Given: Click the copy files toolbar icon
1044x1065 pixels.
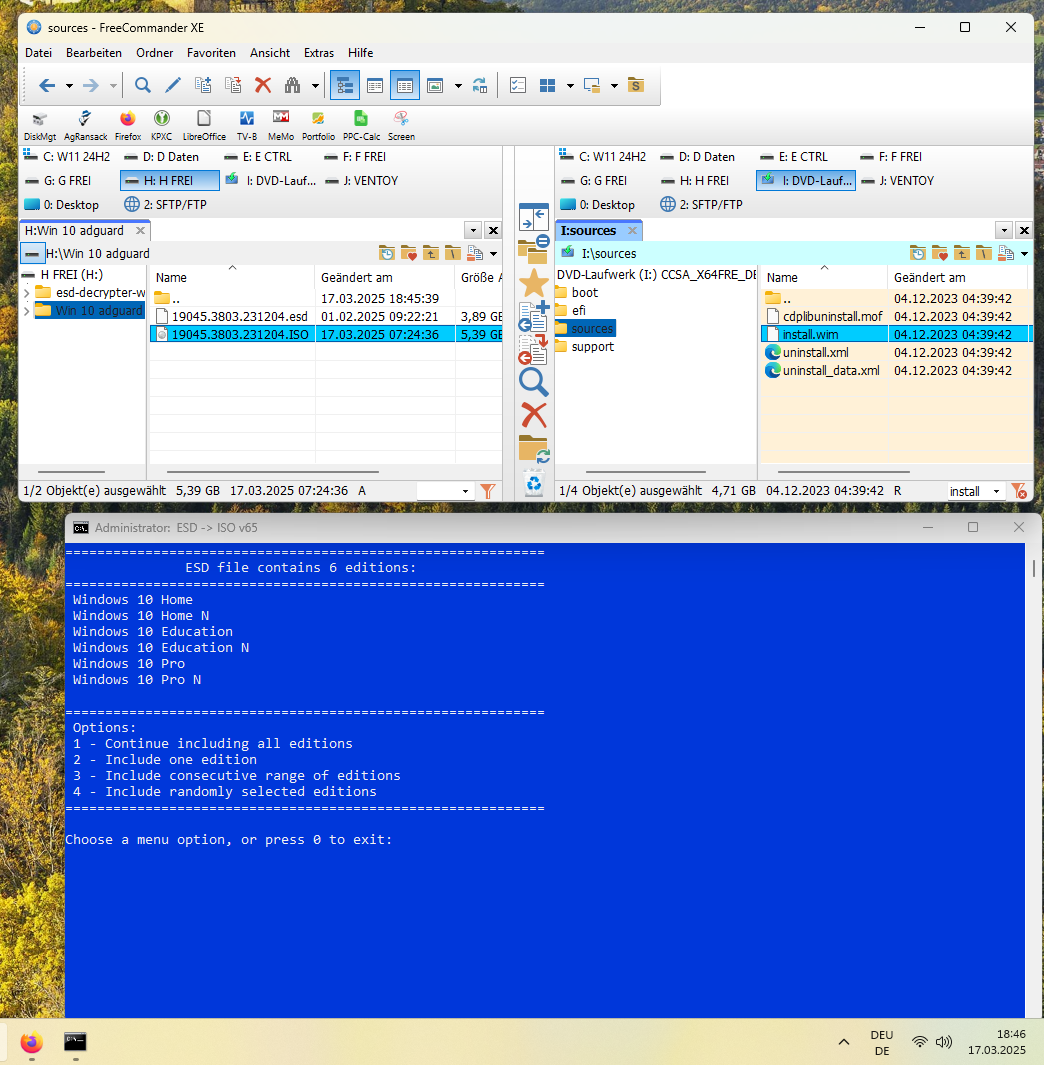Looking at the screenshot, I should pos(203,86).
